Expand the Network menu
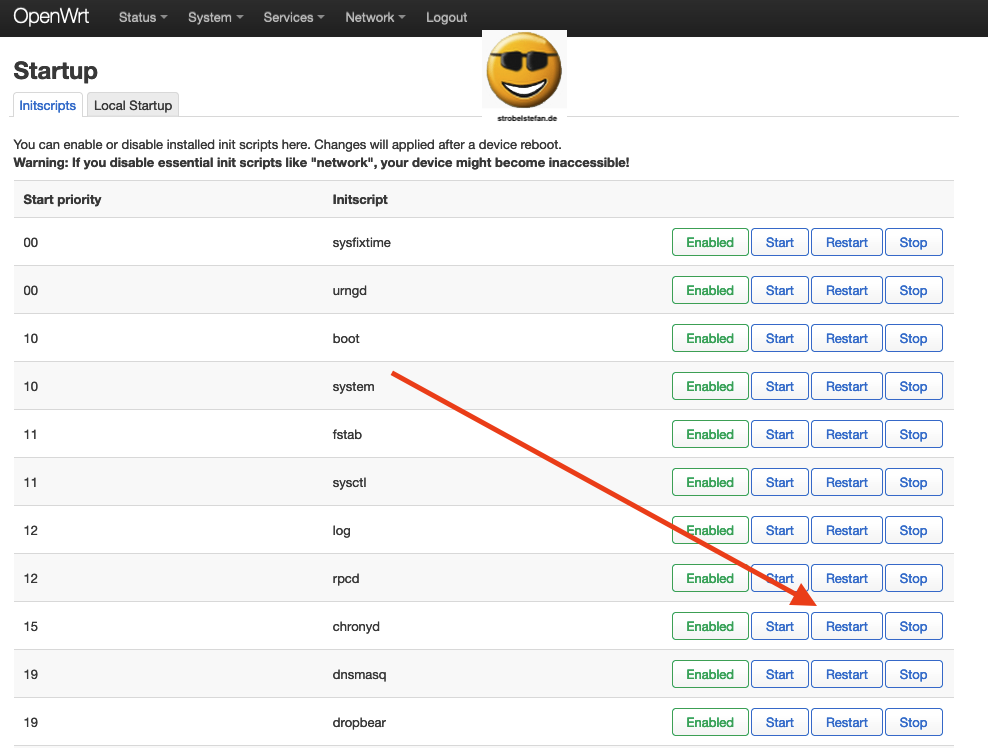988x748 pixels. pos(375,17)
